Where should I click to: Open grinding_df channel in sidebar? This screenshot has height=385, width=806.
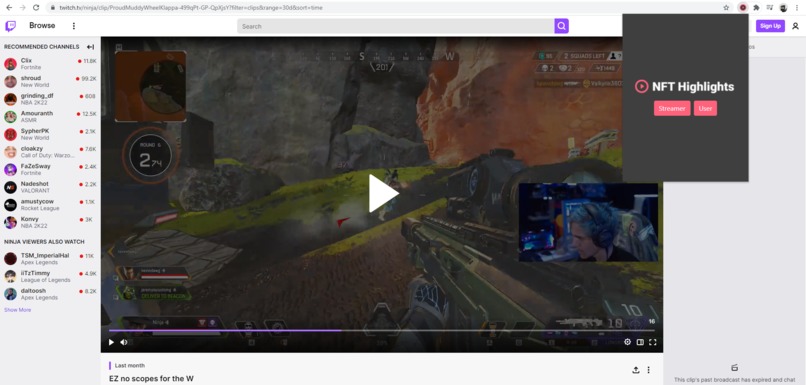tap(50, 99)
